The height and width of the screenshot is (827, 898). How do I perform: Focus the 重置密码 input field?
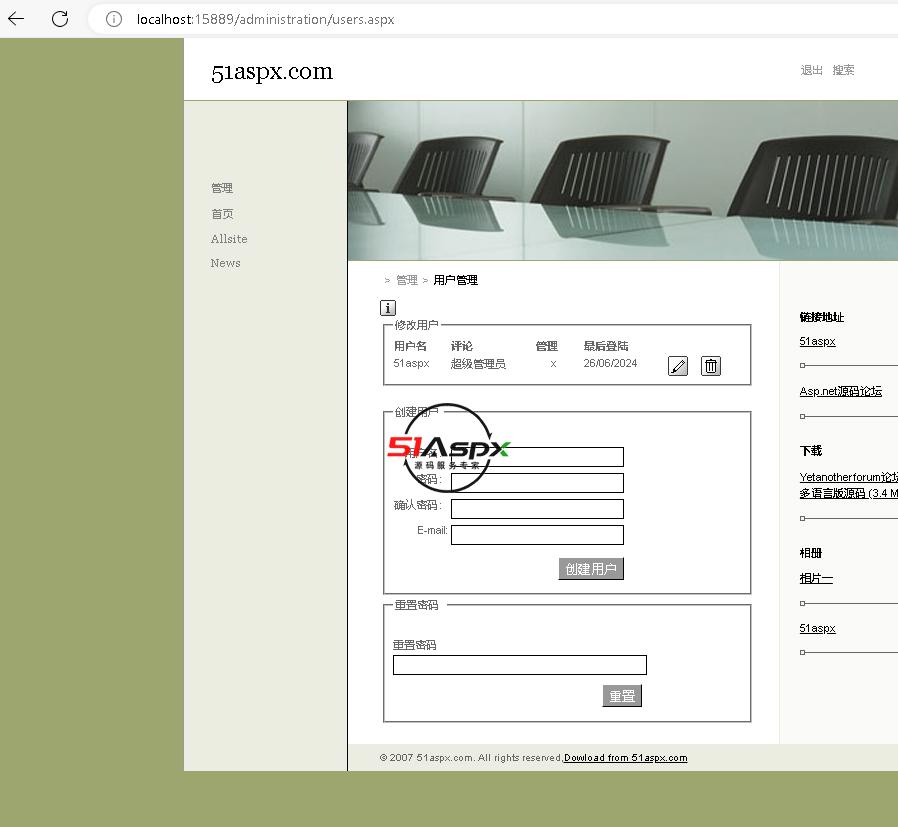point(519,665)
